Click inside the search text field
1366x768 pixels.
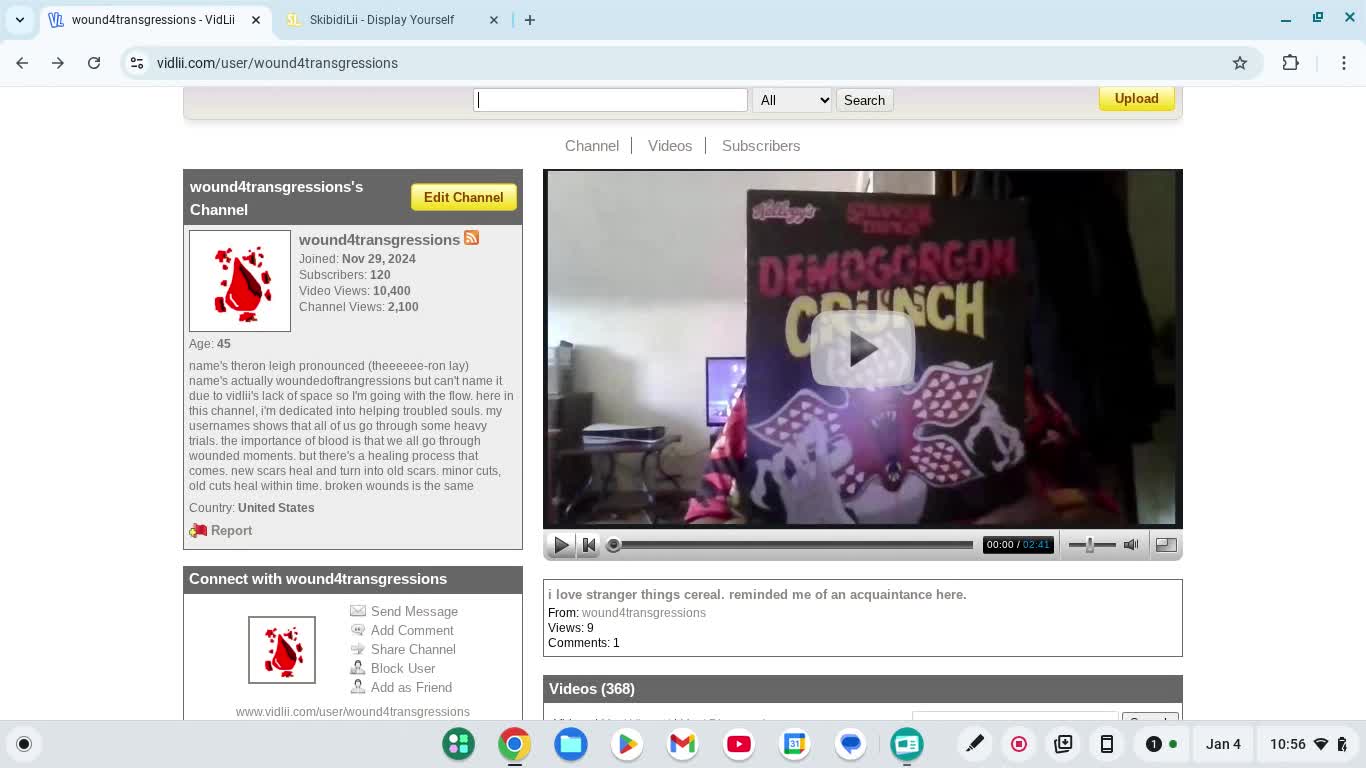point(610,100)
